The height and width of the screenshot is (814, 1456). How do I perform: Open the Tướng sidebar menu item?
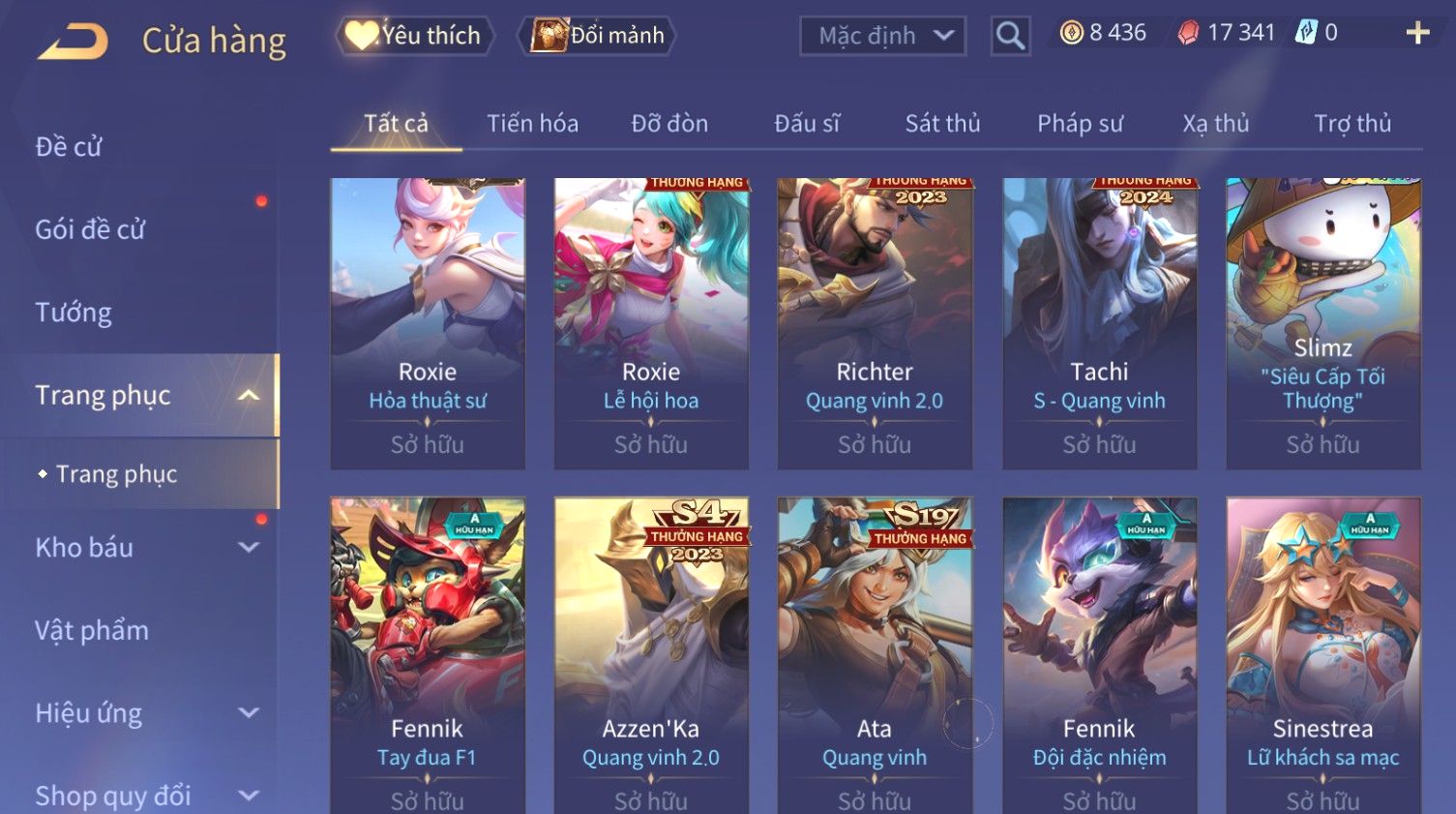(x=74, y=313)
